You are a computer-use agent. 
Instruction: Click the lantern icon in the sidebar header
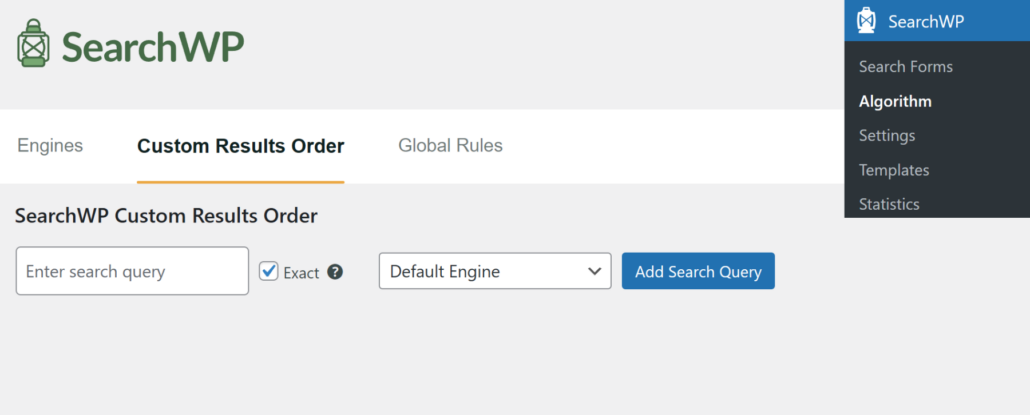[x=866, y=20]
